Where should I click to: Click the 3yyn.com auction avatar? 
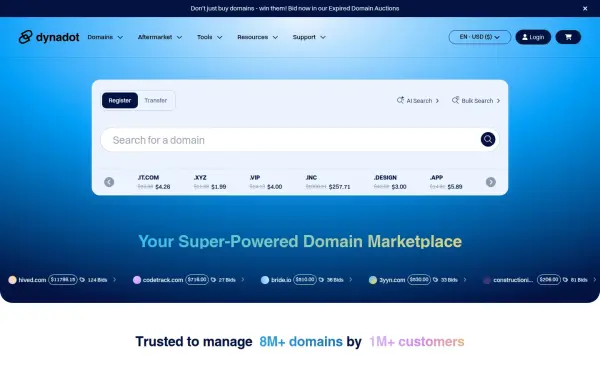click(373, 280)
